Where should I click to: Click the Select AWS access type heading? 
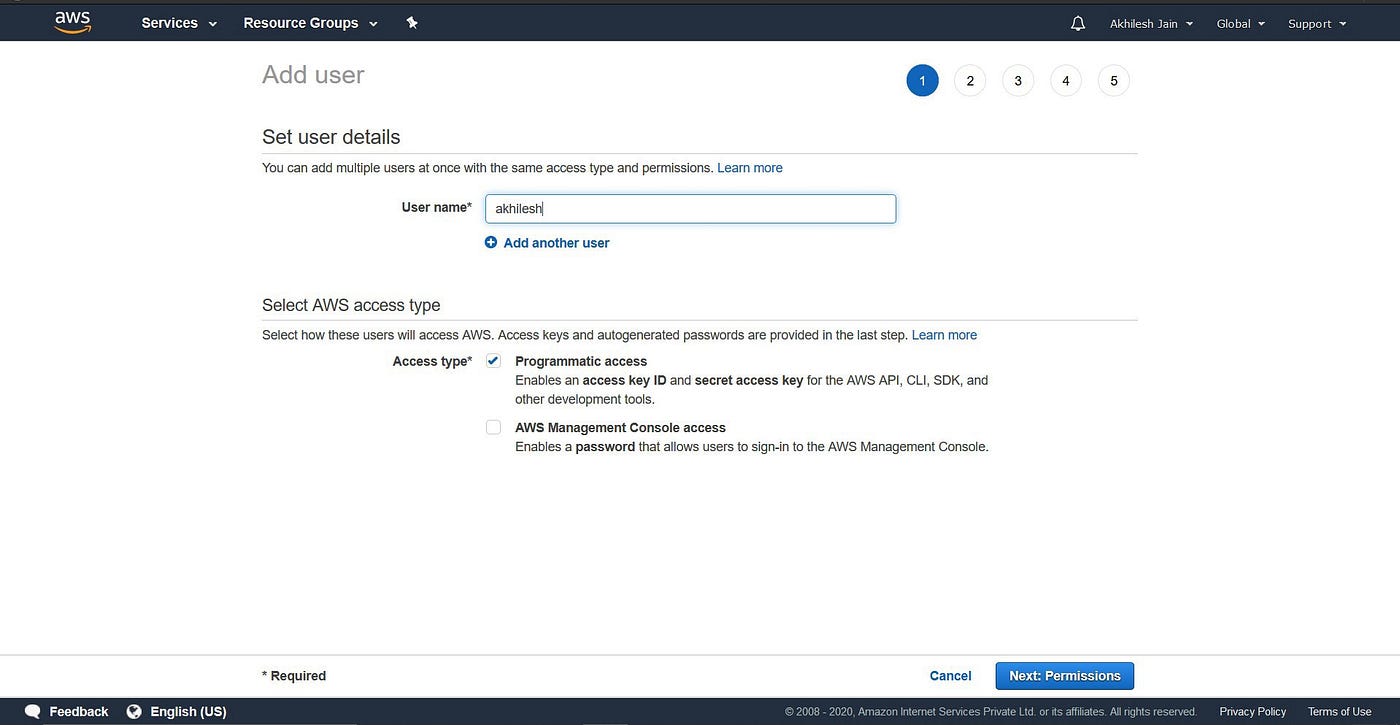(x=351, y=305)
